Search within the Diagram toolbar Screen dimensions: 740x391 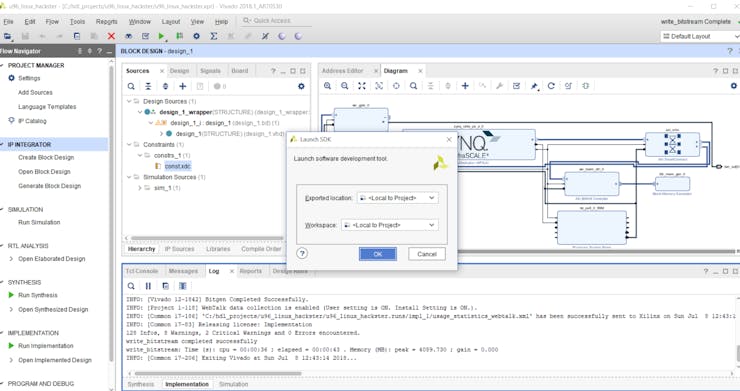tap(413, 85)
